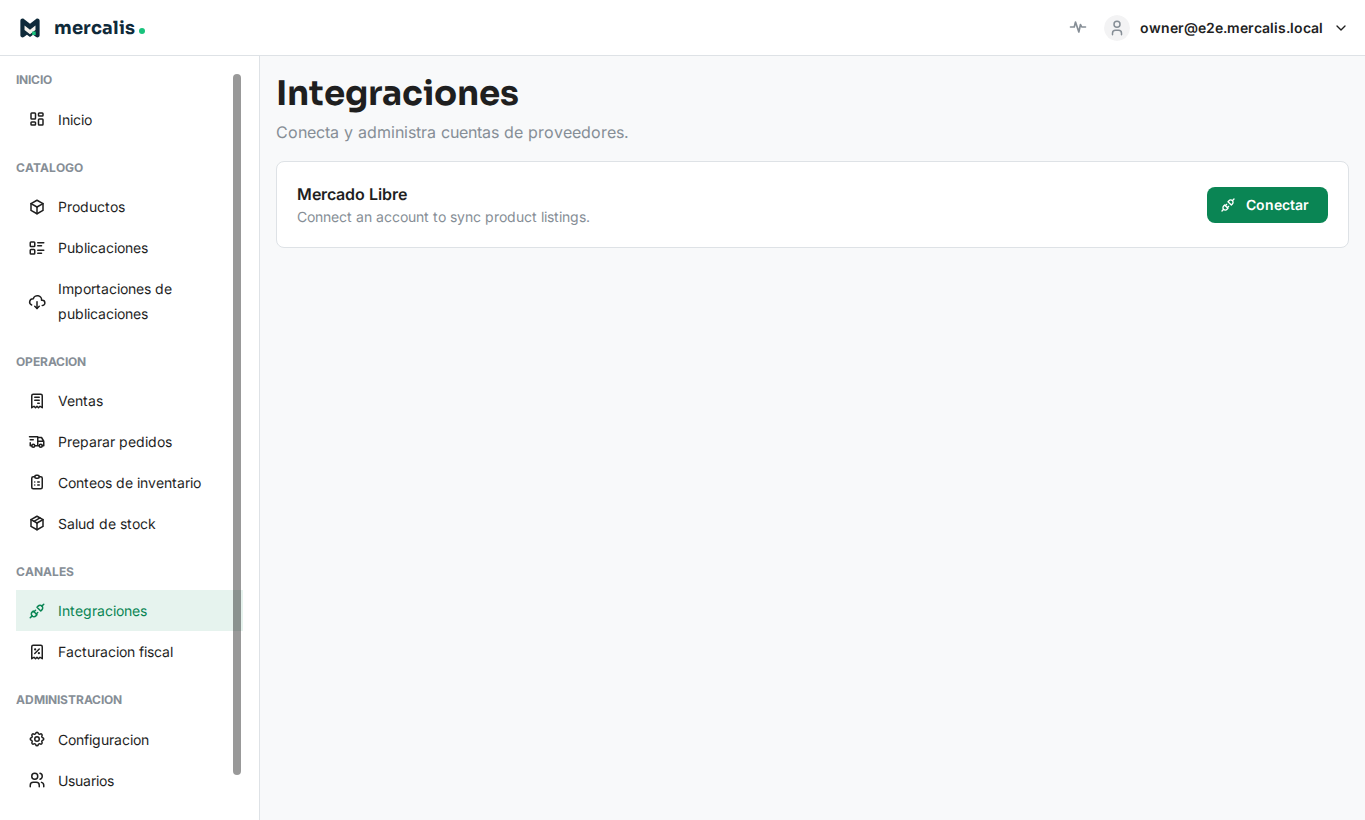Click 'Conecta y administra cuentas de proveedores.'

(x=452, y=132)
